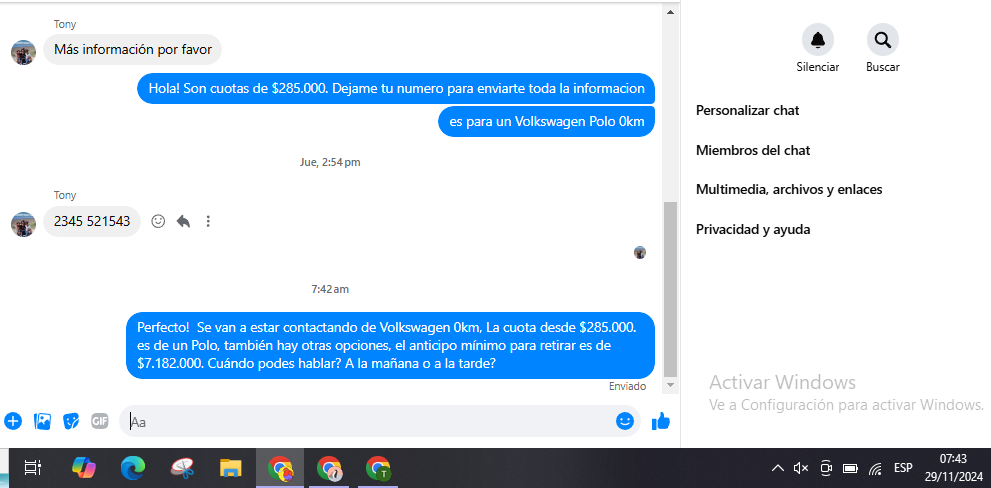This screenshot has height=488, width=991.
Task: Open Copilot from the taskbar
Action: (x=83, y=468)
